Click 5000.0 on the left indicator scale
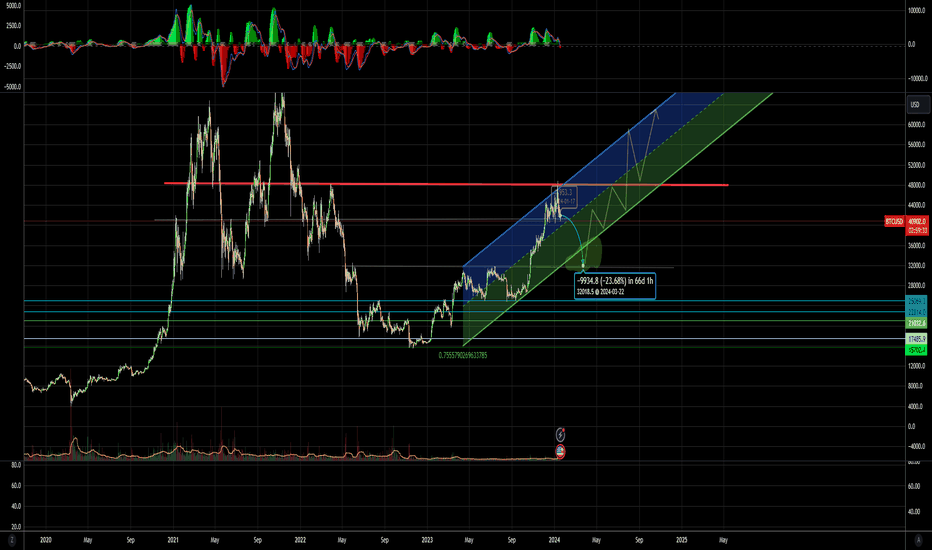Viewport: 932px width, 550px height. [x=13, y=5]
